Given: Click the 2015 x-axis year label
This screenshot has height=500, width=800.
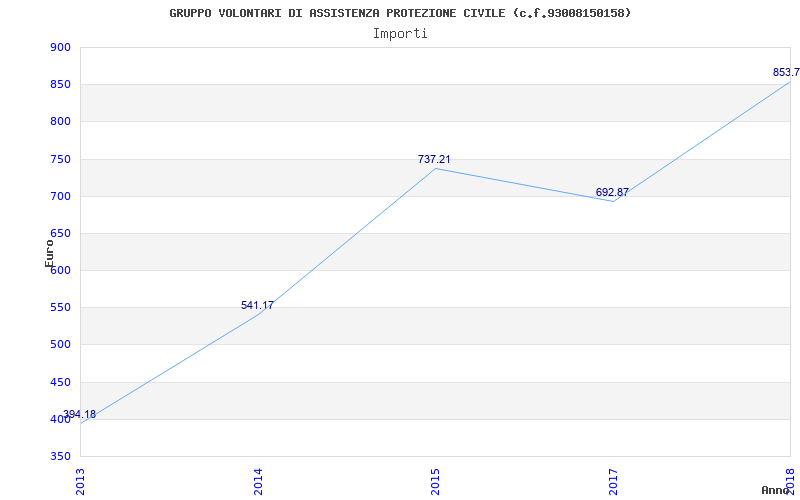Looking at the screenshot, I should (435, 479).
